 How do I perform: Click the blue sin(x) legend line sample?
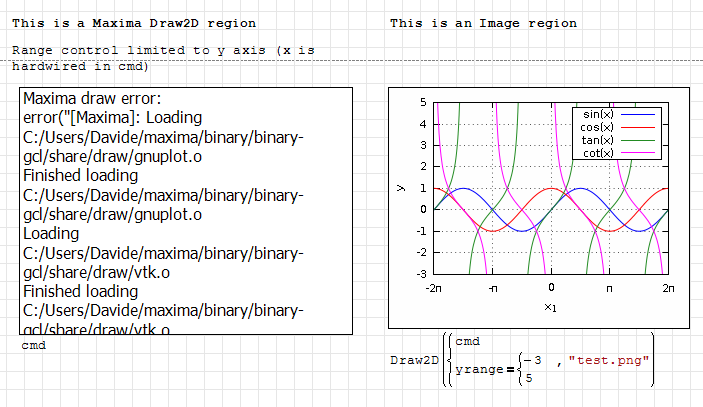(x=638, y=115)
